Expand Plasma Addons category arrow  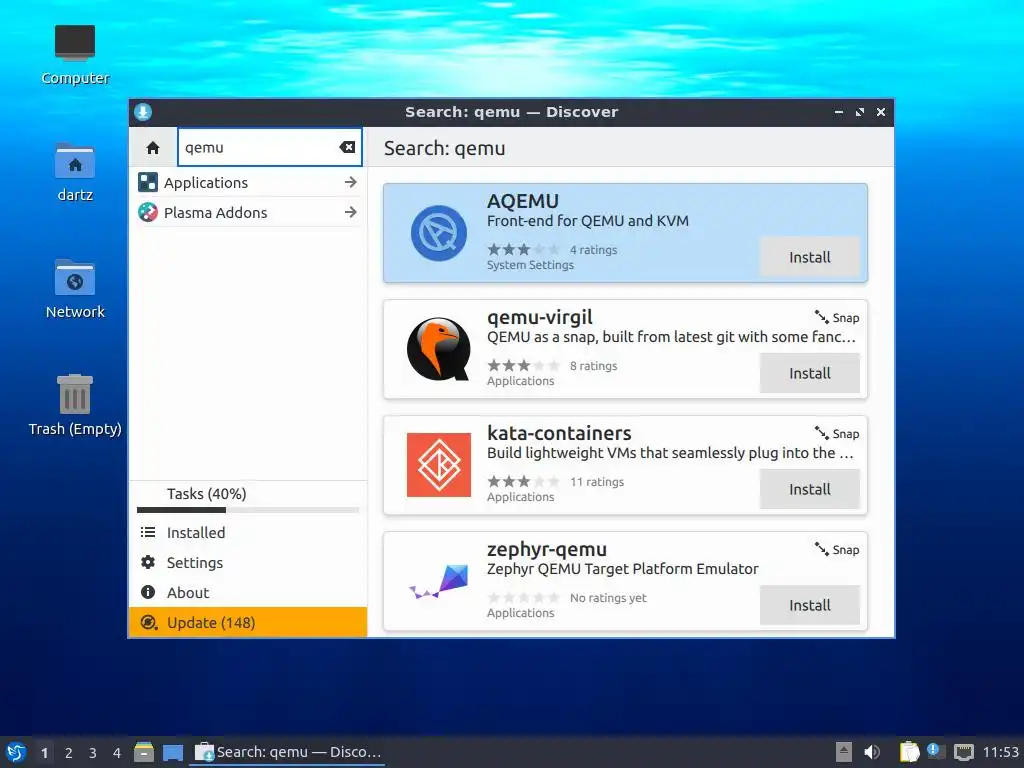click(x=351, y=212)
